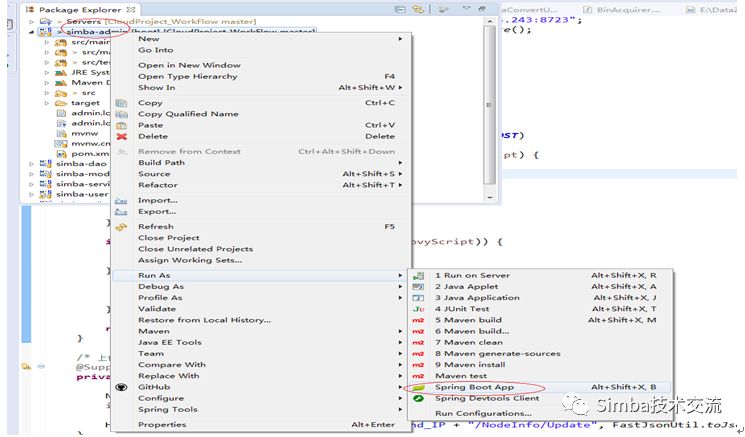Click the m2 icon beside Maven install
Screen dimensions: 745x437
[x=418, y=365]
